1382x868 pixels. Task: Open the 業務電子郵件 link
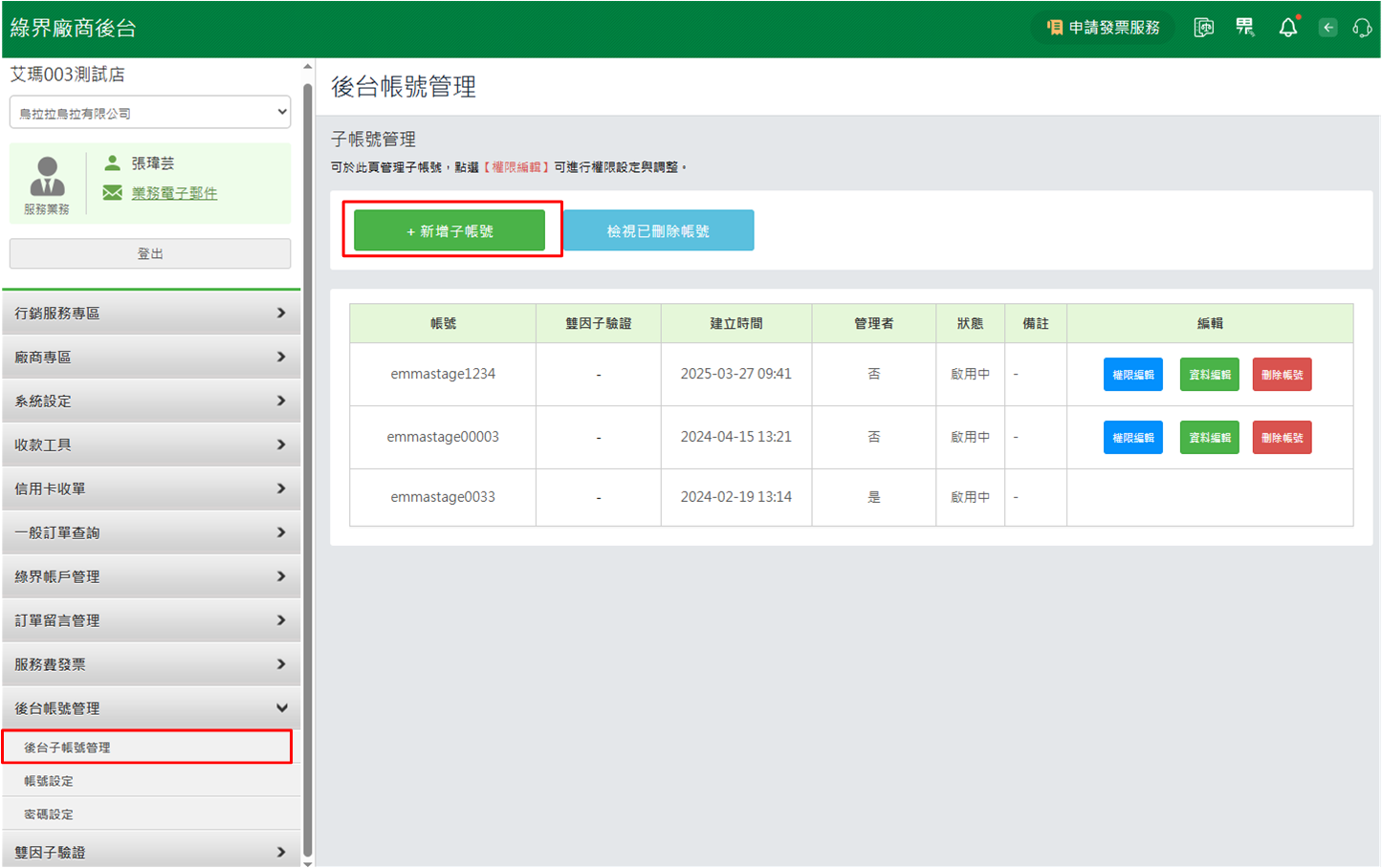(x=174, y=193)
